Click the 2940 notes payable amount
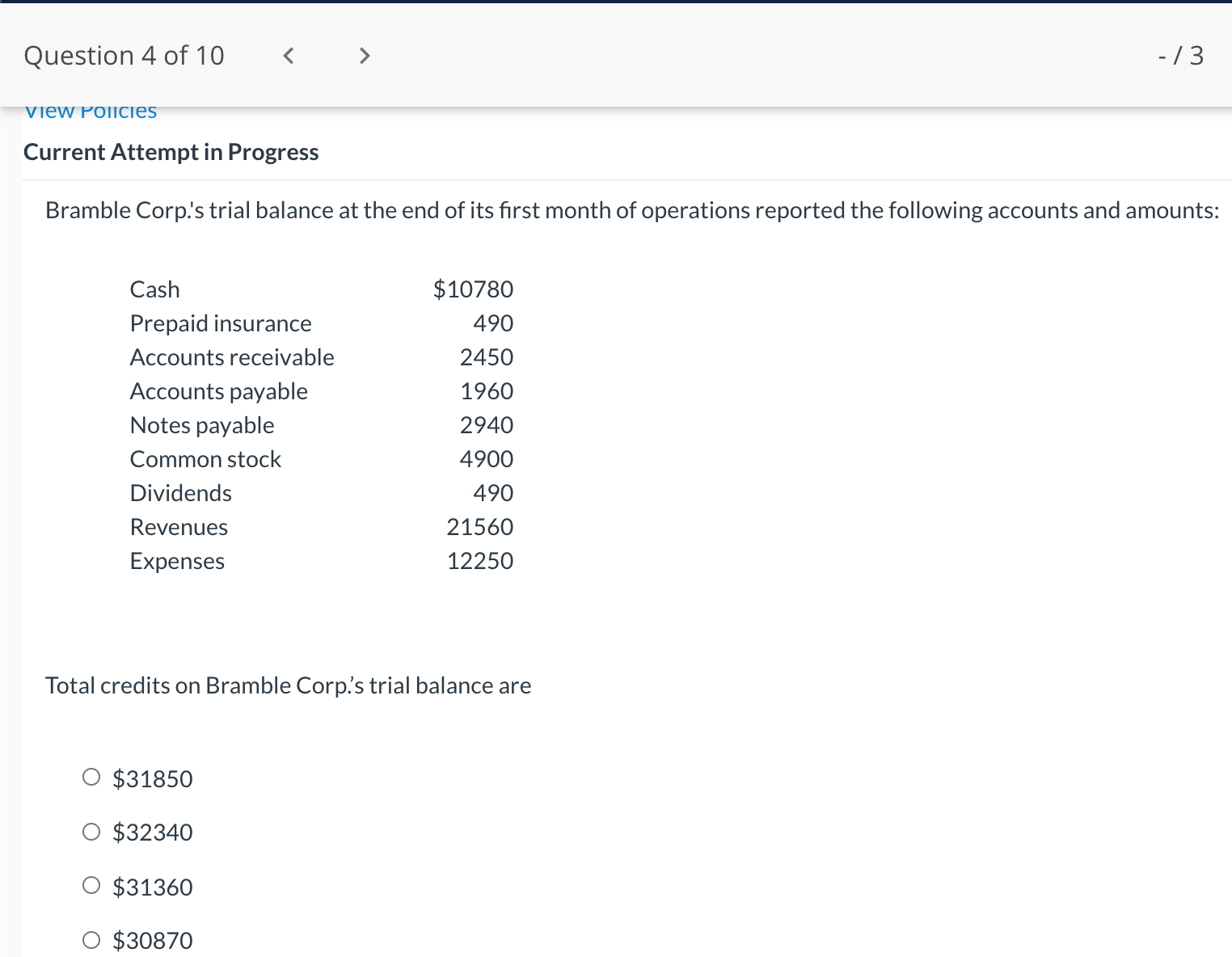The height and width of the screenshot is (957, 1232). 487,425
